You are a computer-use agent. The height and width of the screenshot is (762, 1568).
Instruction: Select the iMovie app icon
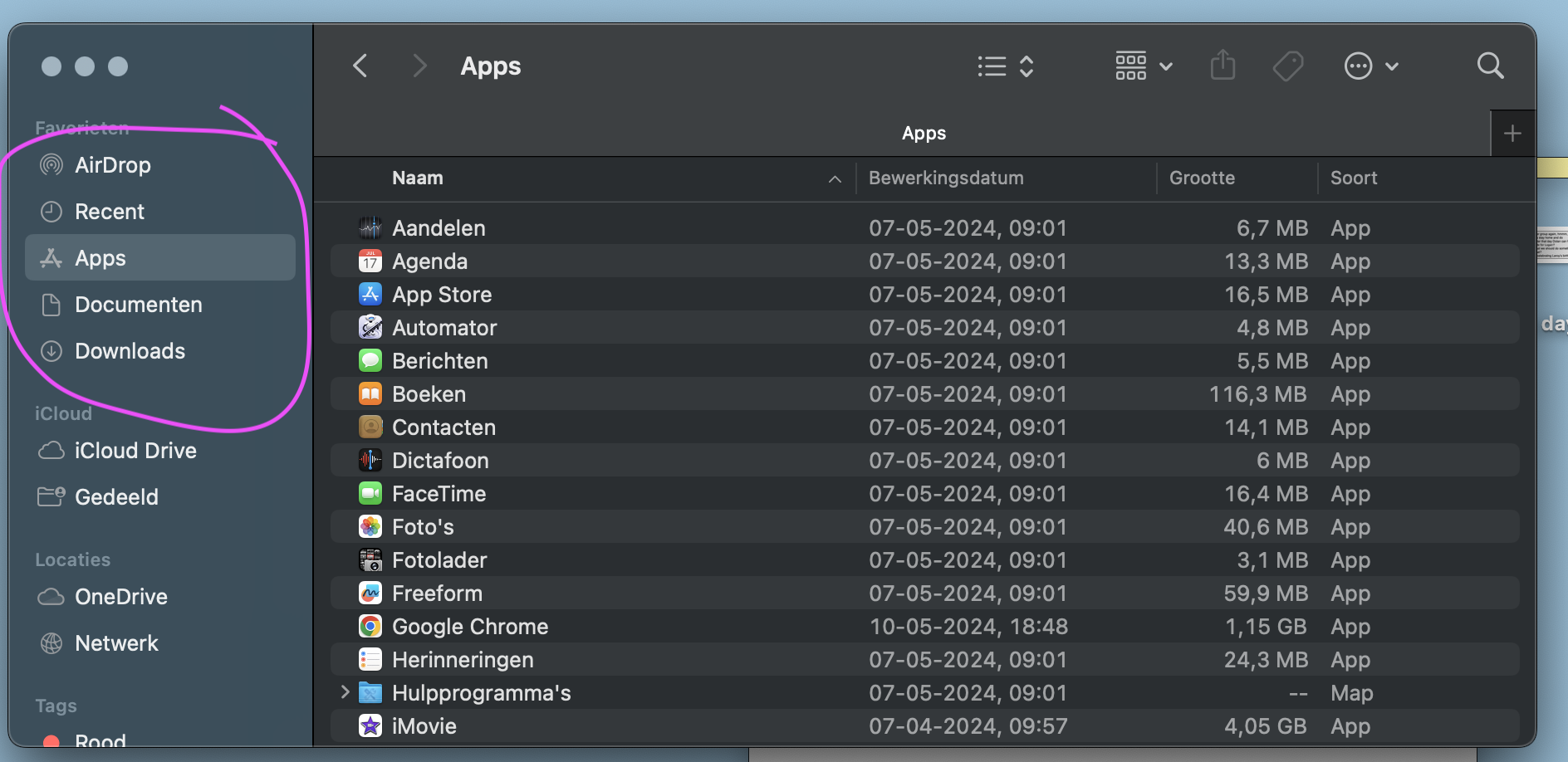pyautogui.click(x=370, y=726)
